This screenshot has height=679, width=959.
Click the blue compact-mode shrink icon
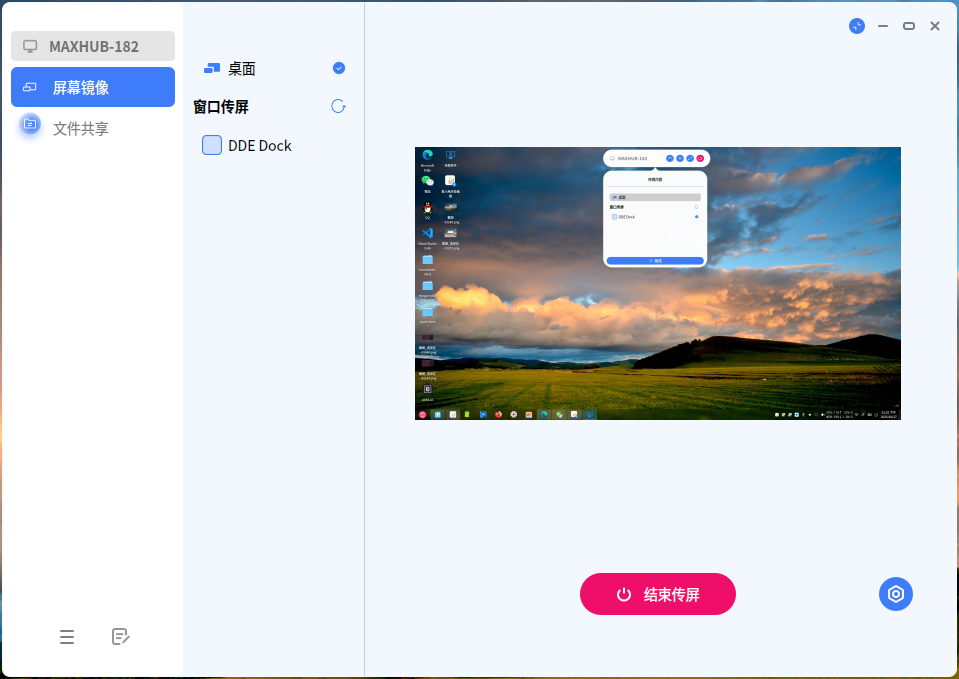[x=857, y=26]
